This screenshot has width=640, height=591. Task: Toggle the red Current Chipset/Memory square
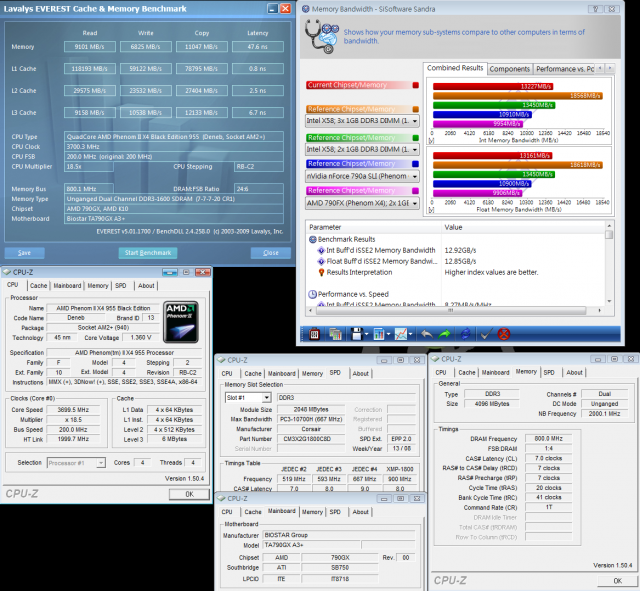pos(416,85)
